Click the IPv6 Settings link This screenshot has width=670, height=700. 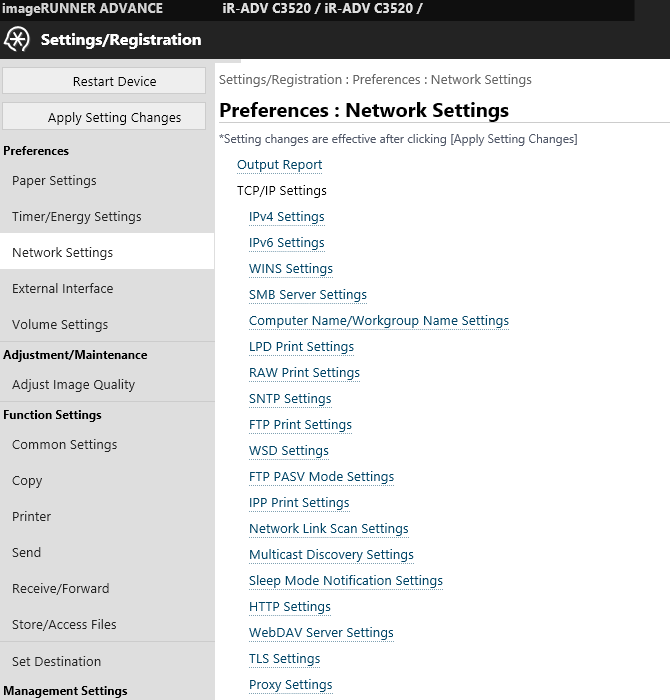click(x=286, y=243)
